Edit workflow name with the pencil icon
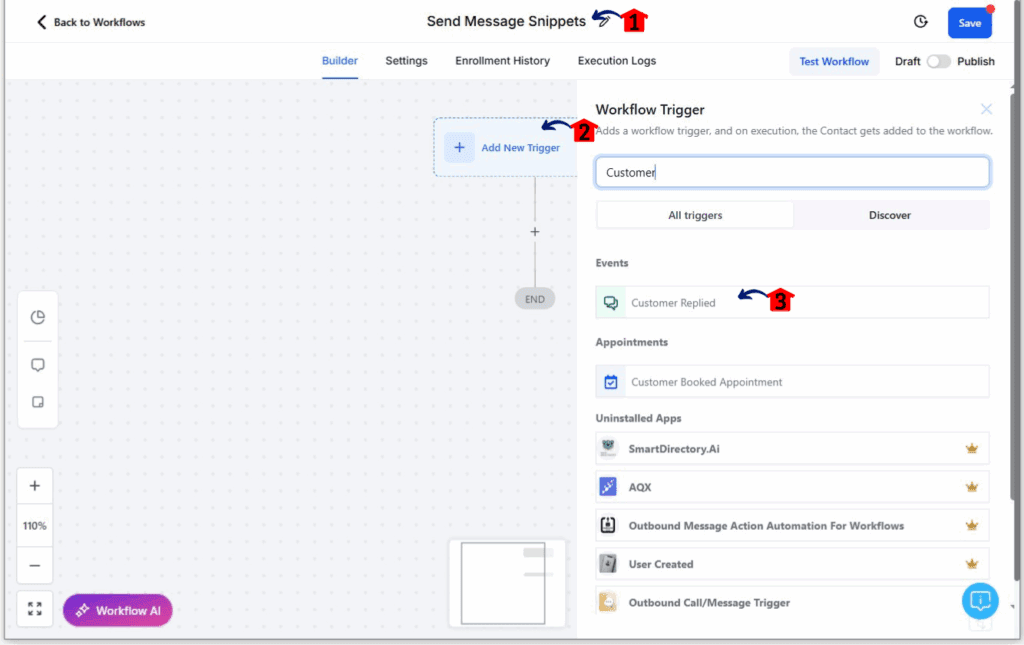 (602, 21)
